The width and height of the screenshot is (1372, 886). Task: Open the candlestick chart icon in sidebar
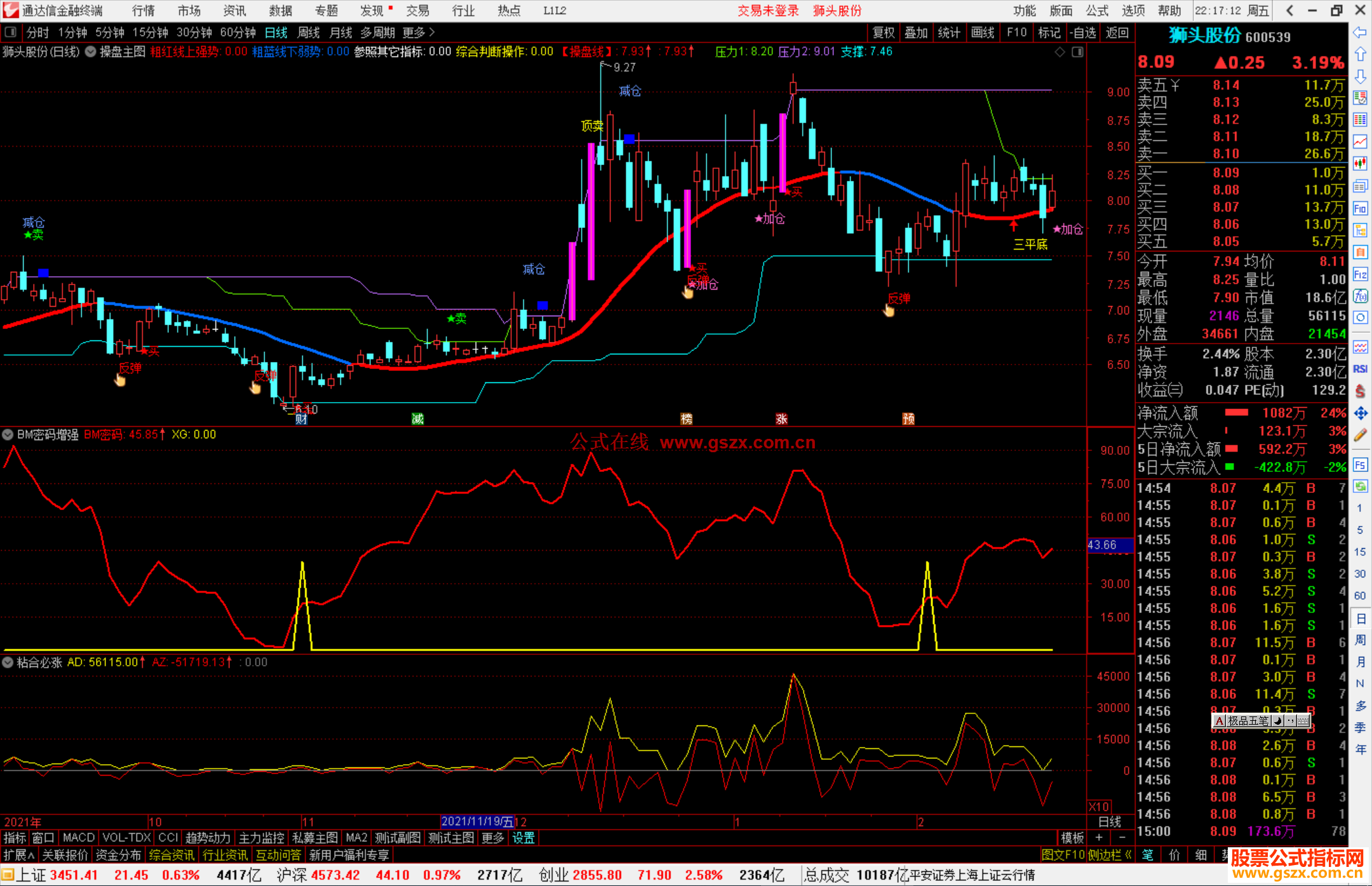[1360, 164]
